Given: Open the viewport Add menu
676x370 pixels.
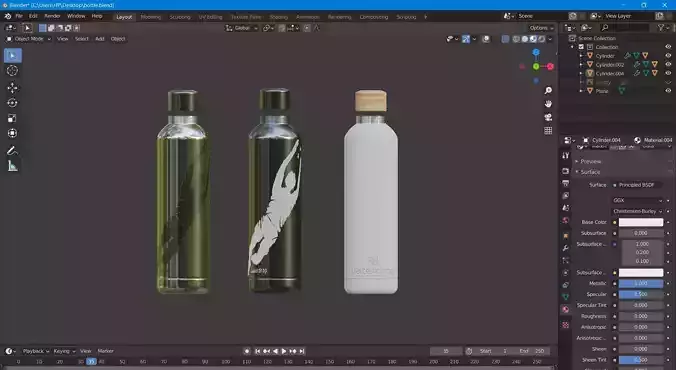Looking at the screenshot, I should pos(100,39).
